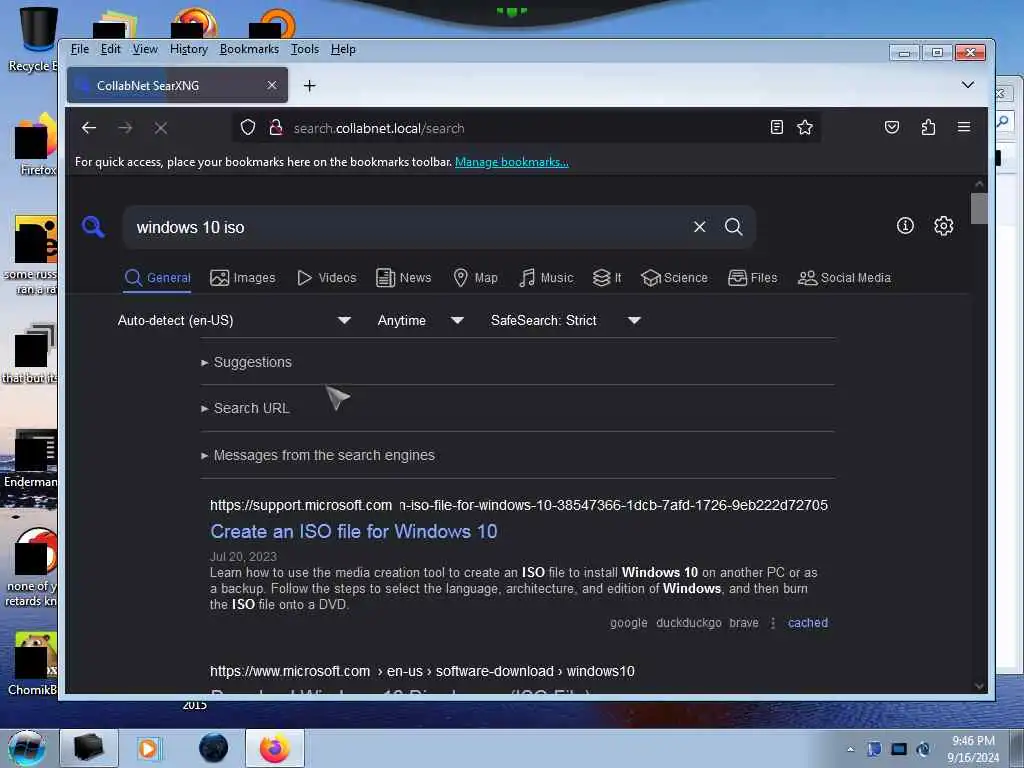Open the language selector Auto-detect (en-US)
Screen dimensions: 1024x768
[x=233, y=321]
